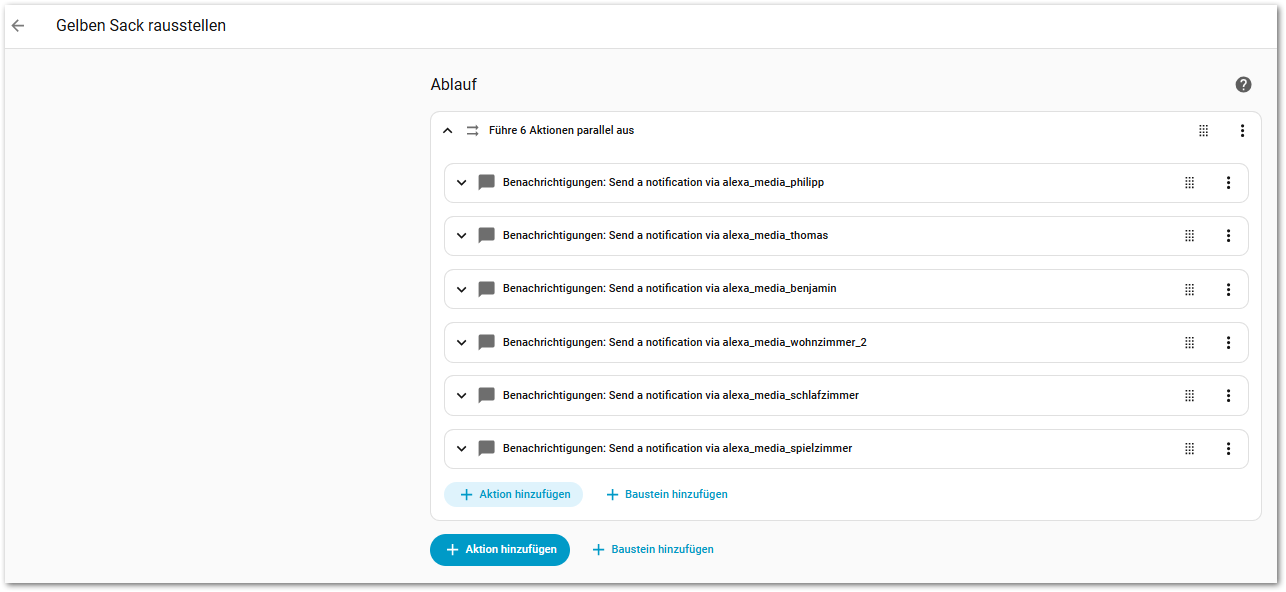
Task: Expand the alexa_media_schlafzimmer notification action
Action: [461, 396]
